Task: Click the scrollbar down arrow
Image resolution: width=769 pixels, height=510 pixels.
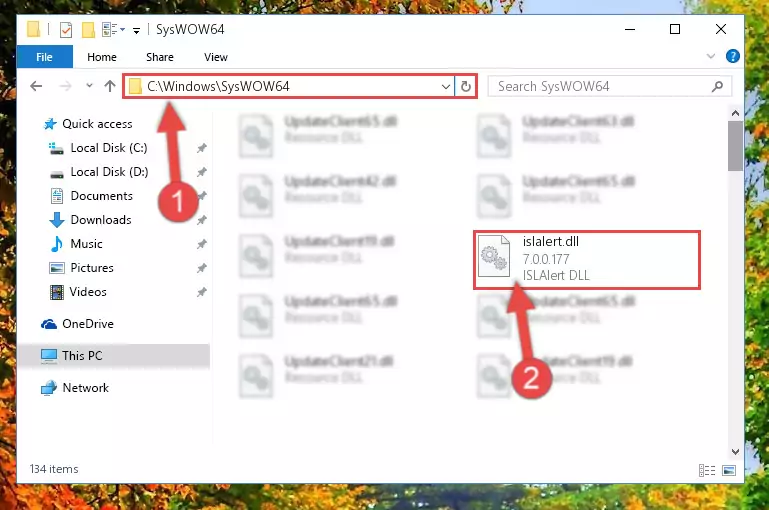Action: [x=735, y=451]
